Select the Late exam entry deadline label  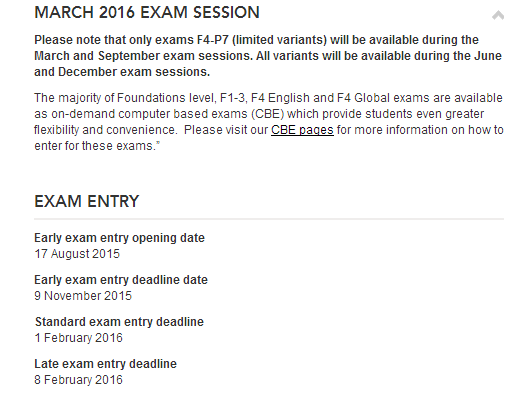pyautogui.click(x=105, y=364)
